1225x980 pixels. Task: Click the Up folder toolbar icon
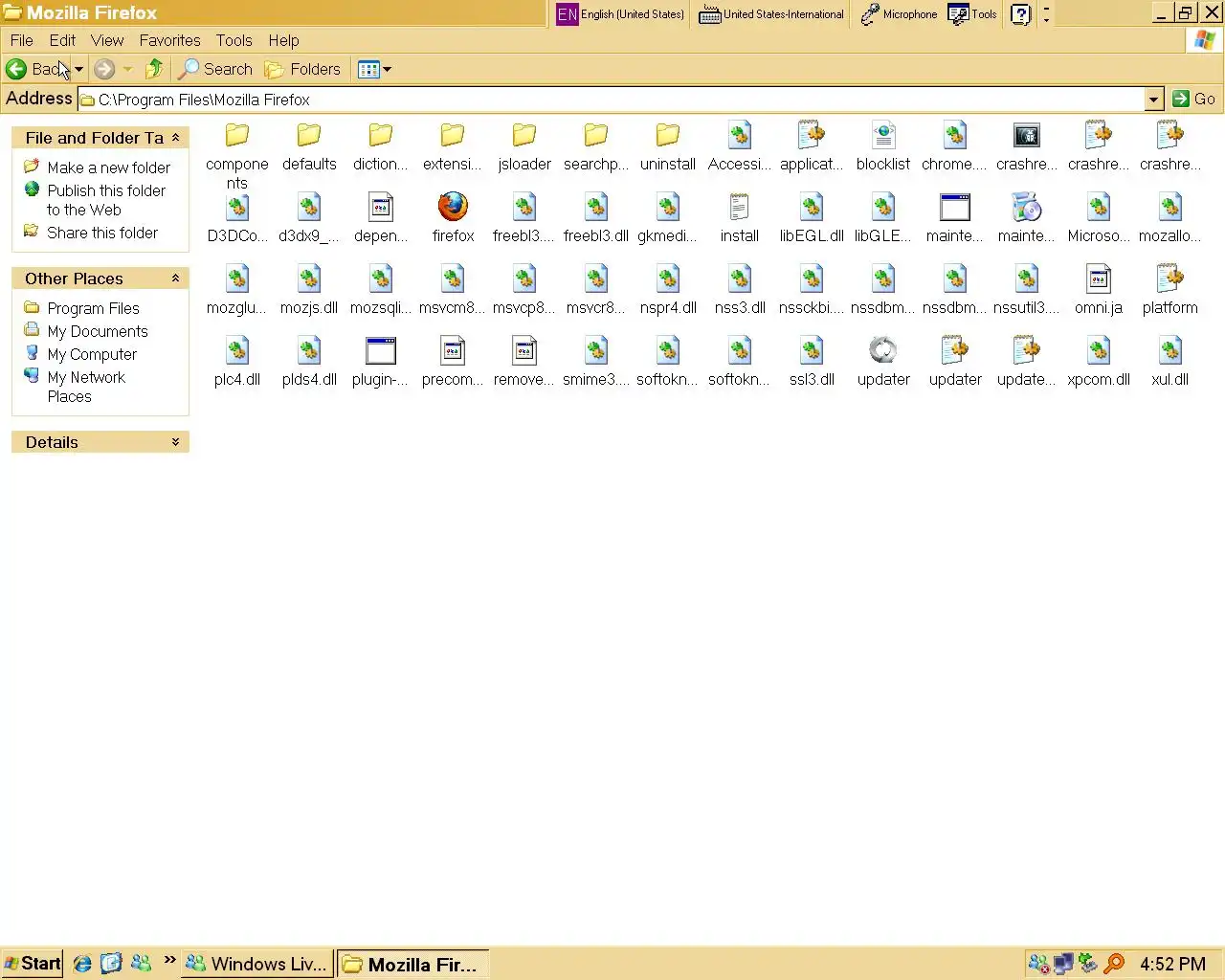(x=154, y=69)
